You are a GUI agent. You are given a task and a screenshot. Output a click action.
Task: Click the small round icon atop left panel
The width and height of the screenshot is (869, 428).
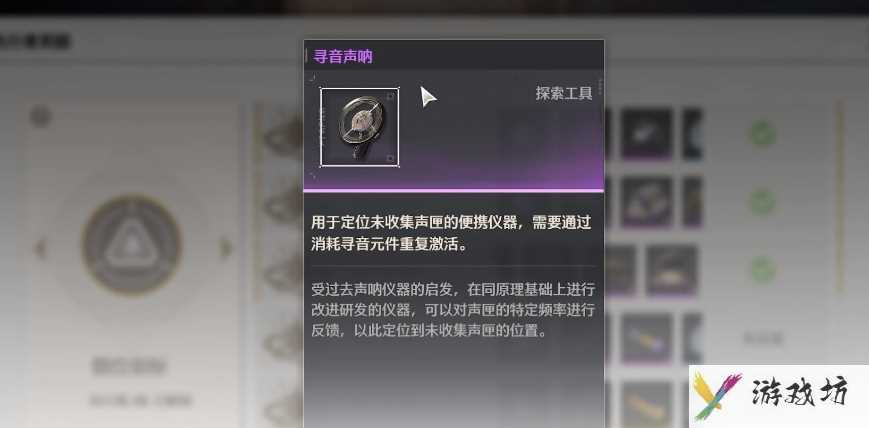[x=40, y=116]
